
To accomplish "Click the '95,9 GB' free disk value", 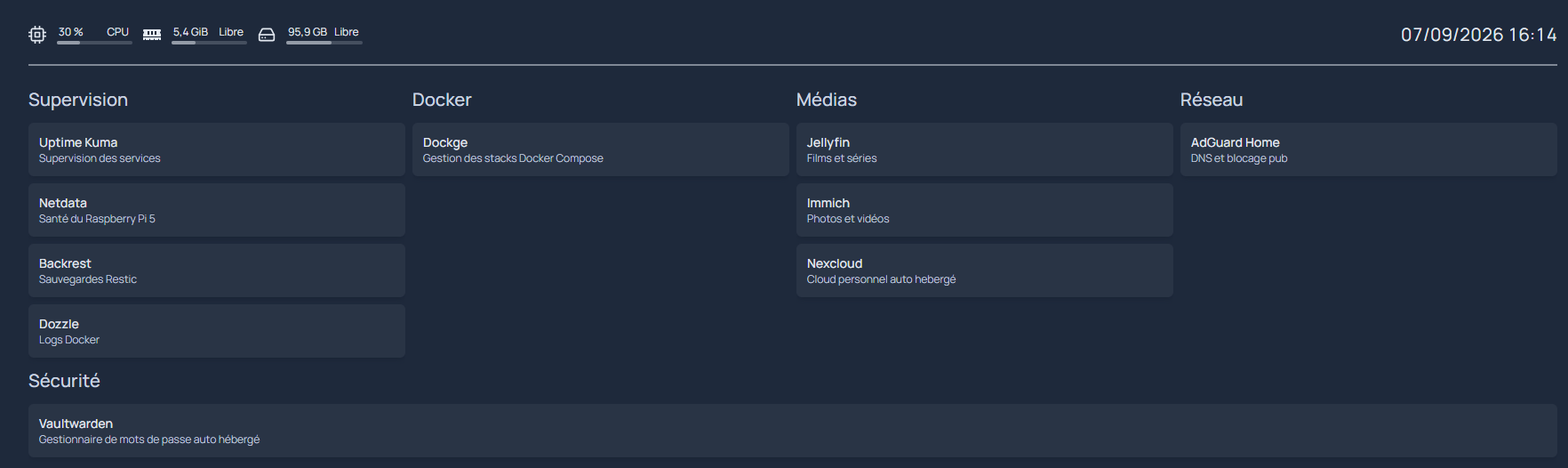I will (308, 32).
